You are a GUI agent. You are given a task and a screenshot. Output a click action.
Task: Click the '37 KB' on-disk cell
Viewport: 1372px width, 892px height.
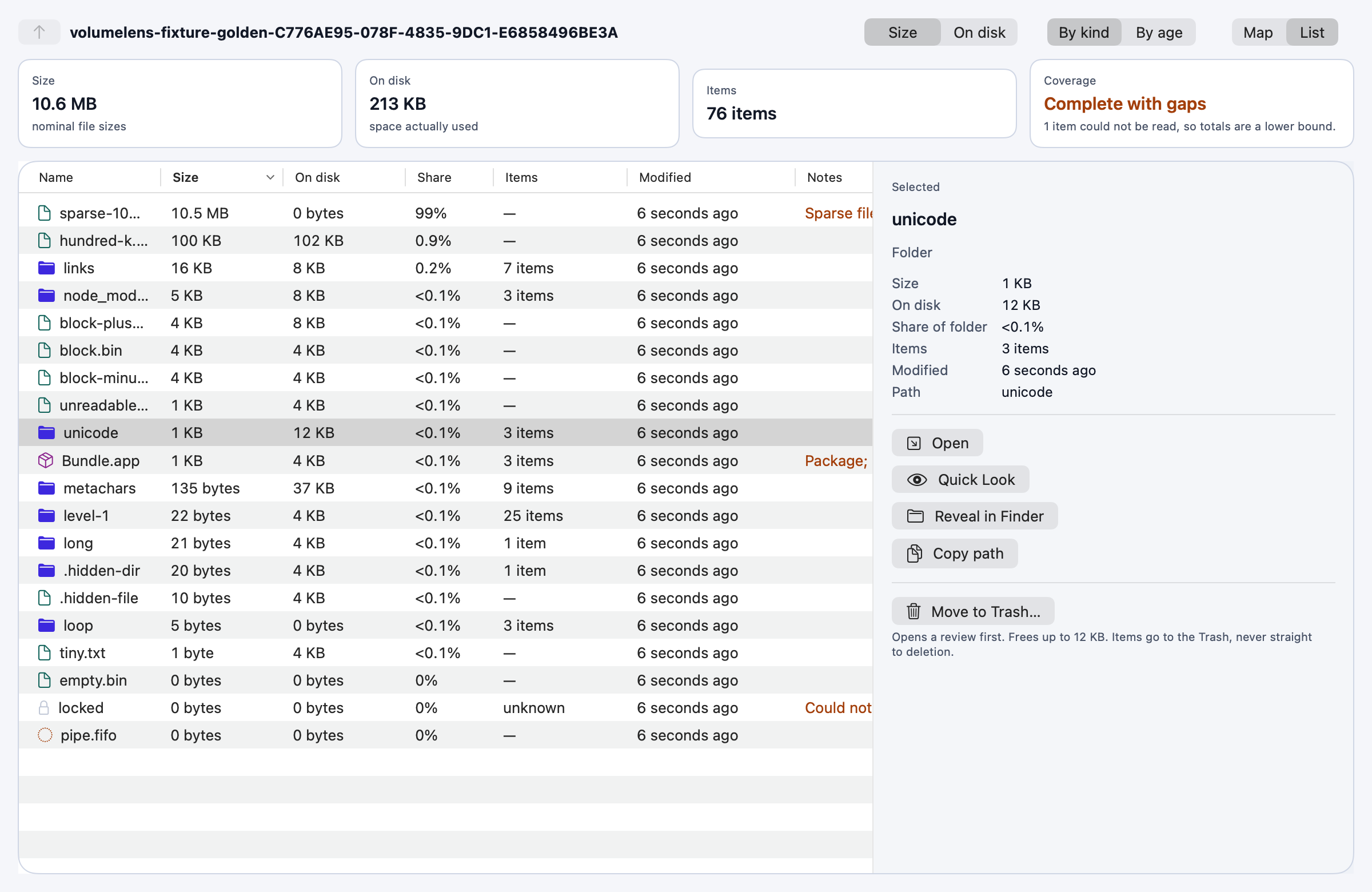pyautogui.click(x=314, y=488)
